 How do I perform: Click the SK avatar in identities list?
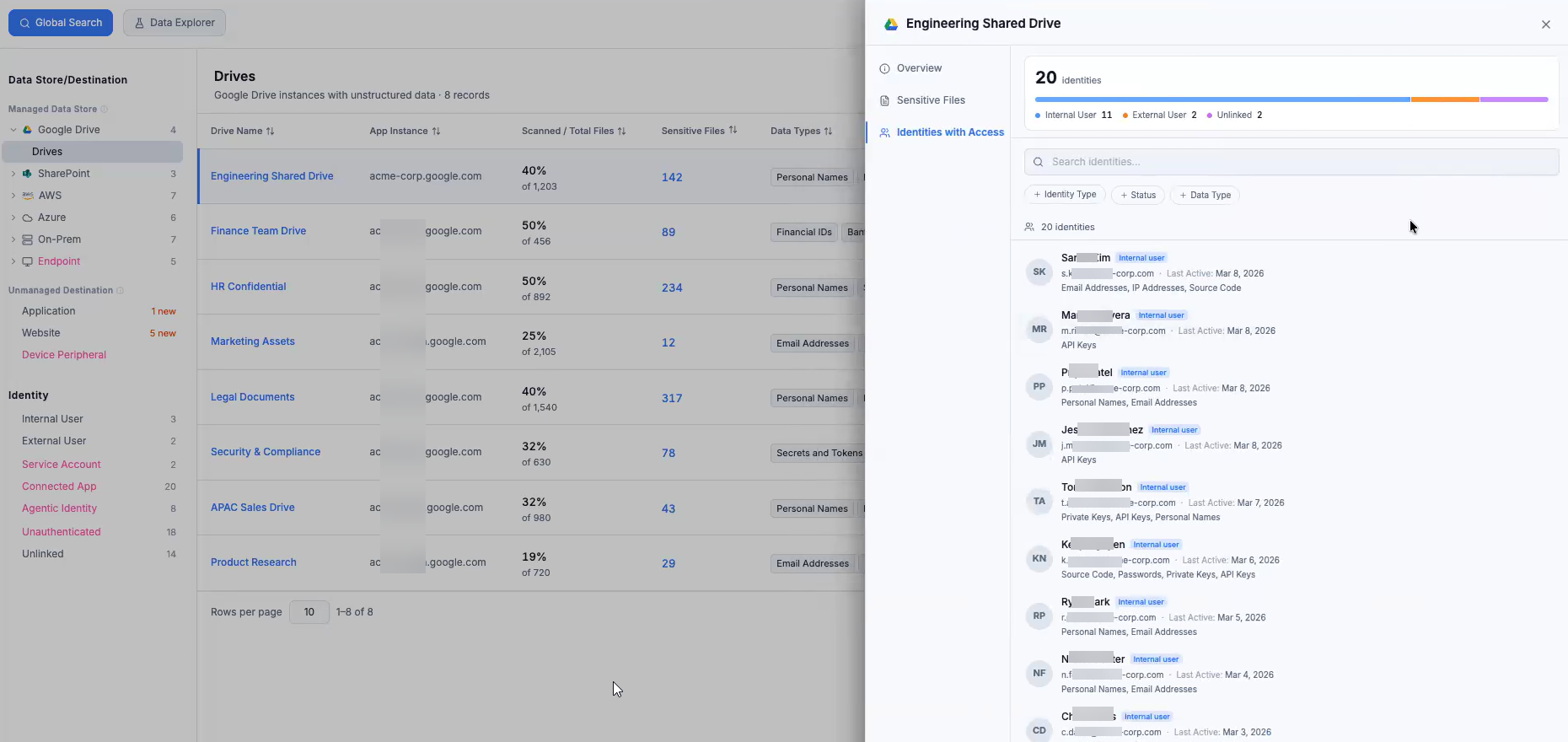1039,272
